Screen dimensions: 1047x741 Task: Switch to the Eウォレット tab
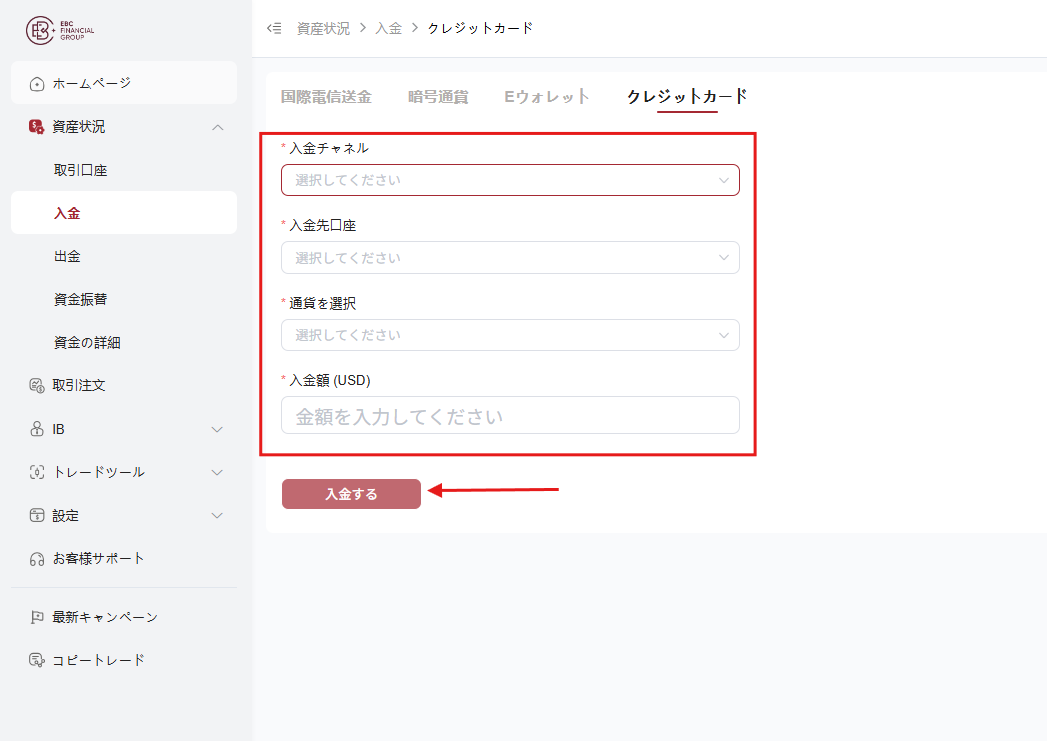point(546,97)
